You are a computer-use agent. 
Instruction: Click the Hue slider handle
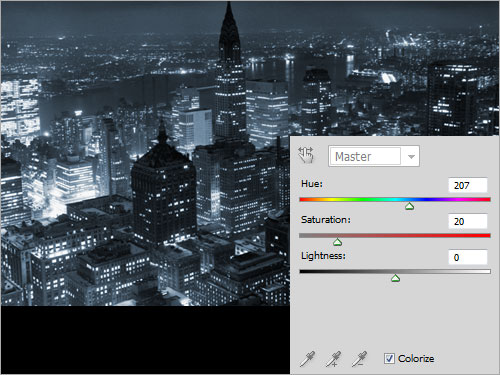[x=409, y=206]
